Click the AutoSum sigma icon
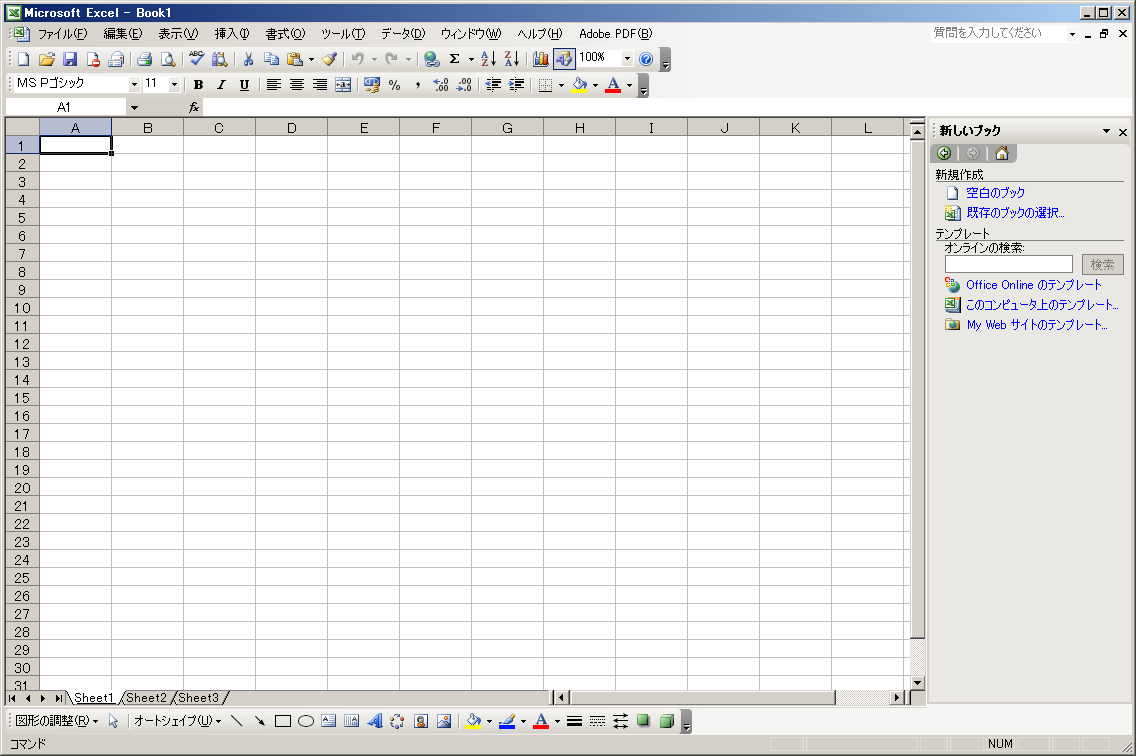The width and height of the screenshot is (1136, 756). click(454, 59)
